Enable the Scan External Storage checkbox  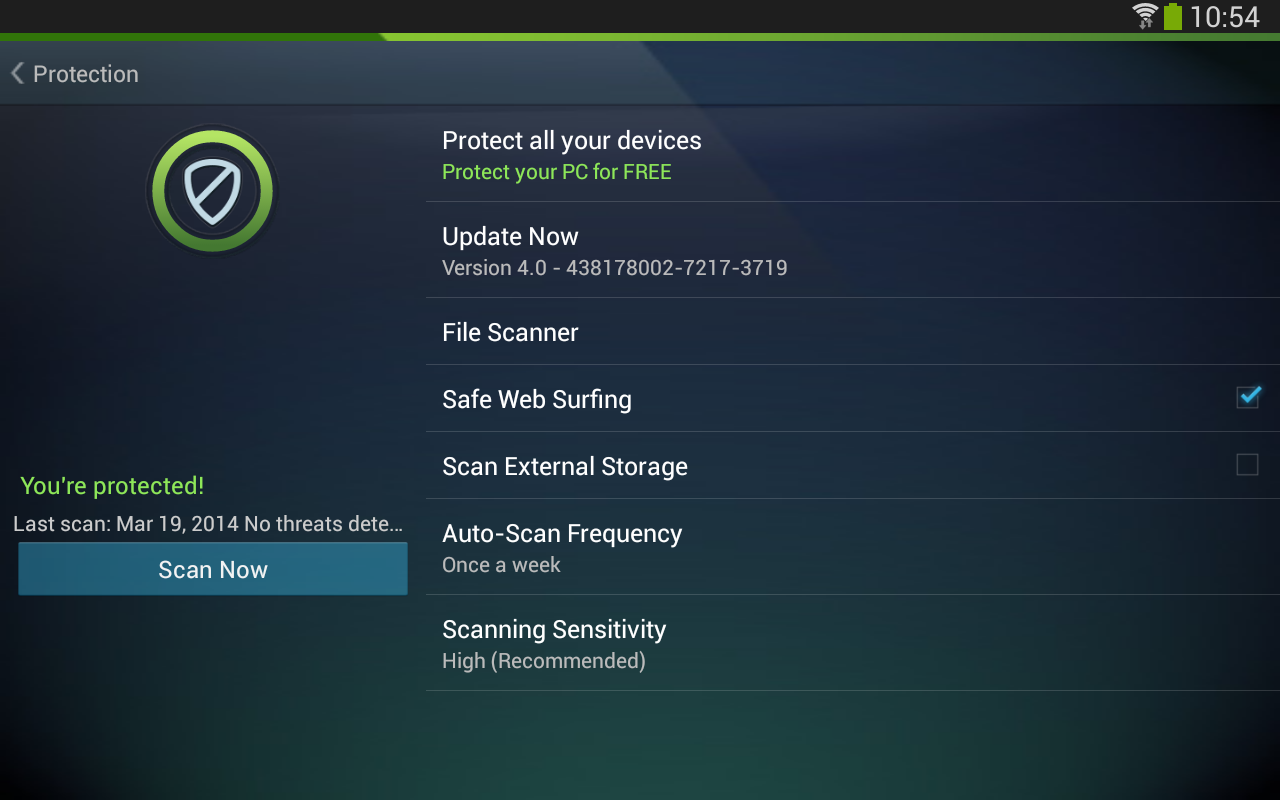tap(1247, 464)
